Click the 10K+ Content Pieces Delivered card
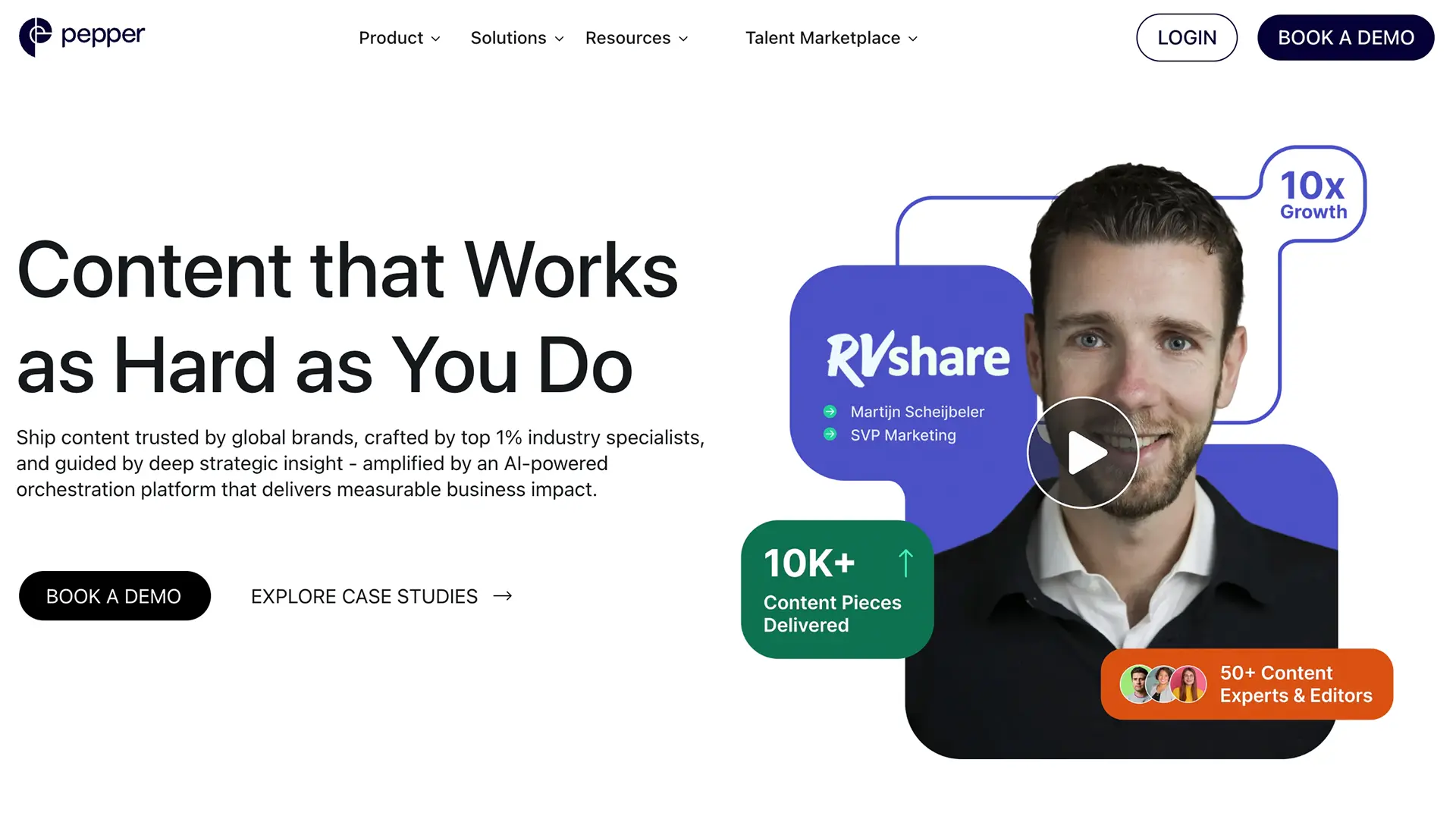This screenshot has height=819, width=1456. click(837, 589)
